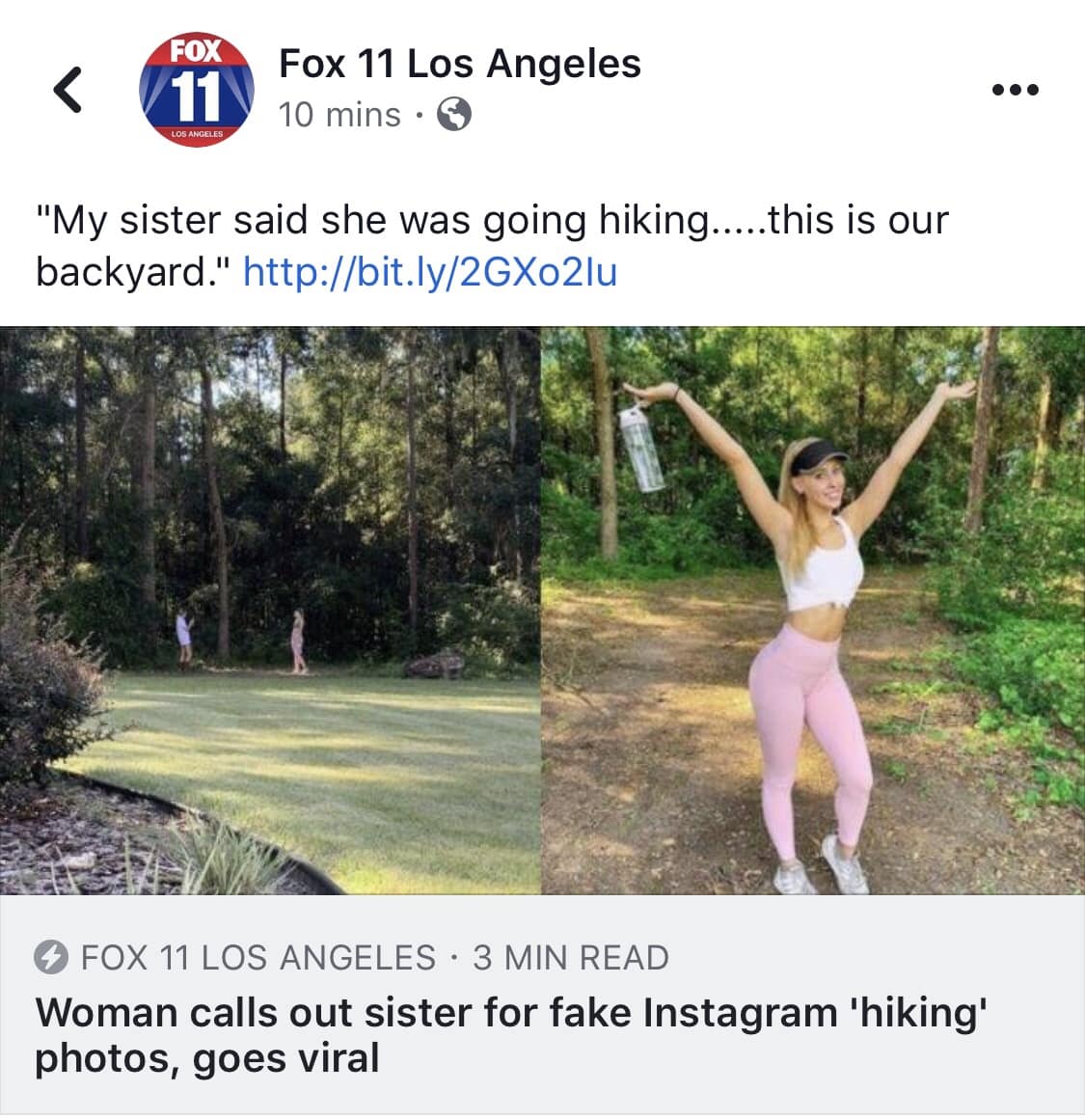Open the Fox 11 Los Angeles page name

(x=459, y=64)
